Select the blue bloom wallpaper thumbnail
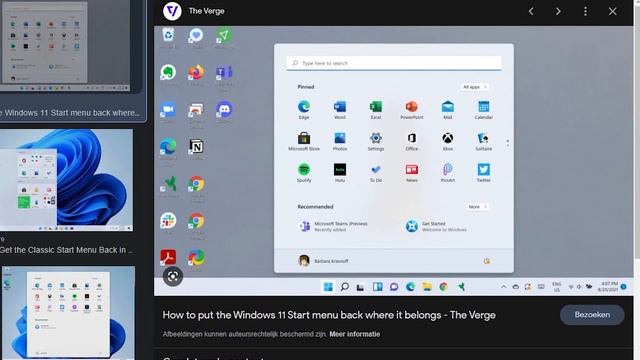 point(66,180)
